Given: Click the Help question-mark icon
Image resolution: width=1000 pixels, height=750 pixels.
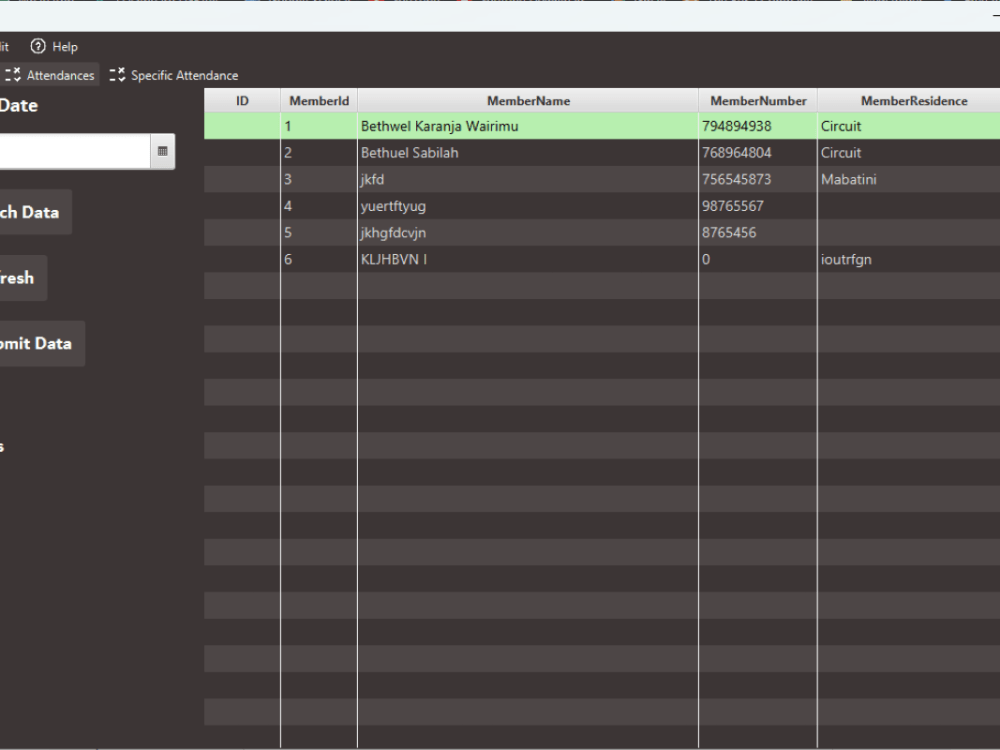Looking at the screenshot, I should [37, 46].
